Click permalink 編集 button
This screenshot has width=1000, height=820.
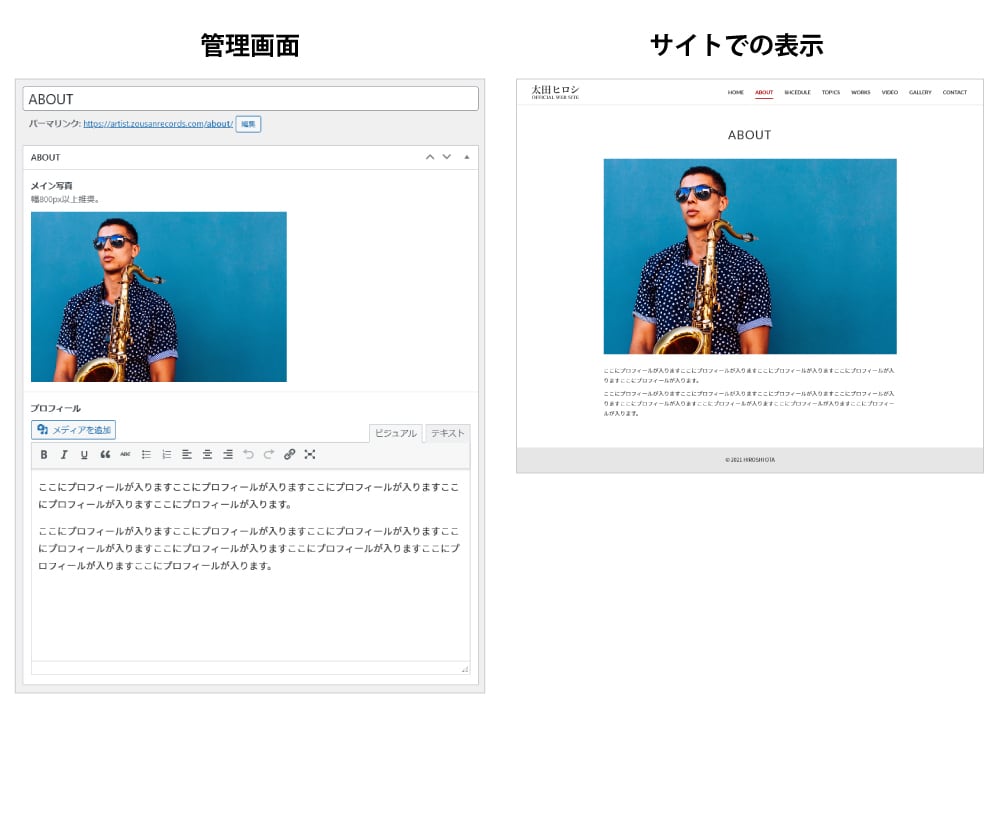click(248, 124)
